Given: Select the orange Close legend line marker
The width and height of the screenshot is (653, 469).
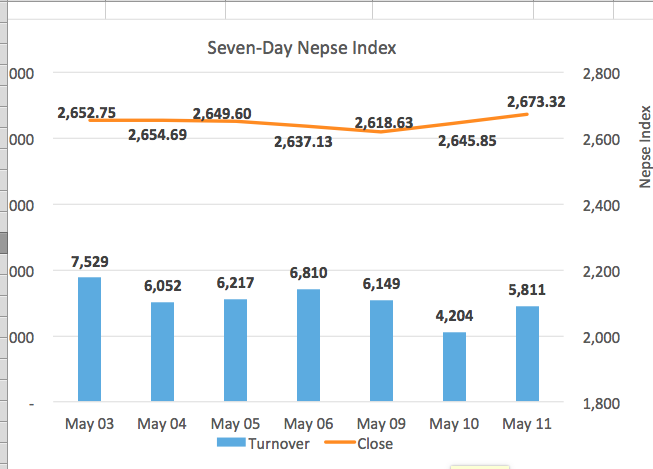Looking at the screenshot, I should coord(337,443).
